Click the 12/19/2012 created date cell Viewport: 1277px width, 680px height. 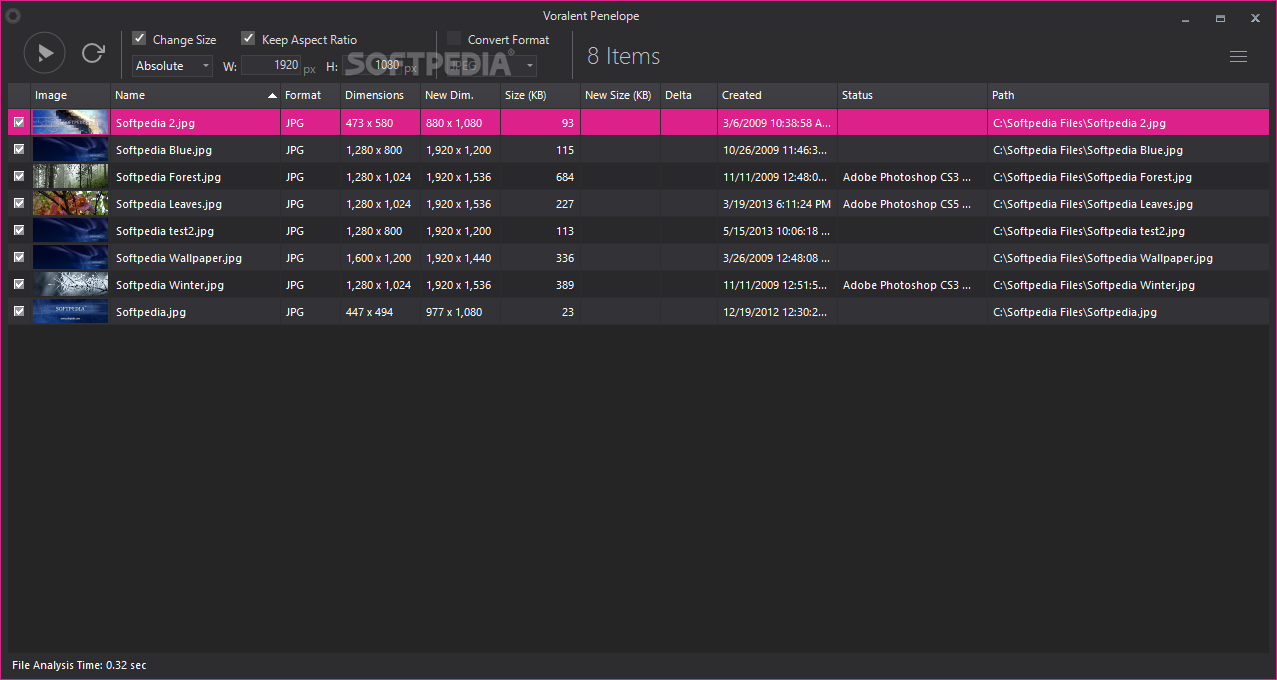click(775, 312)
